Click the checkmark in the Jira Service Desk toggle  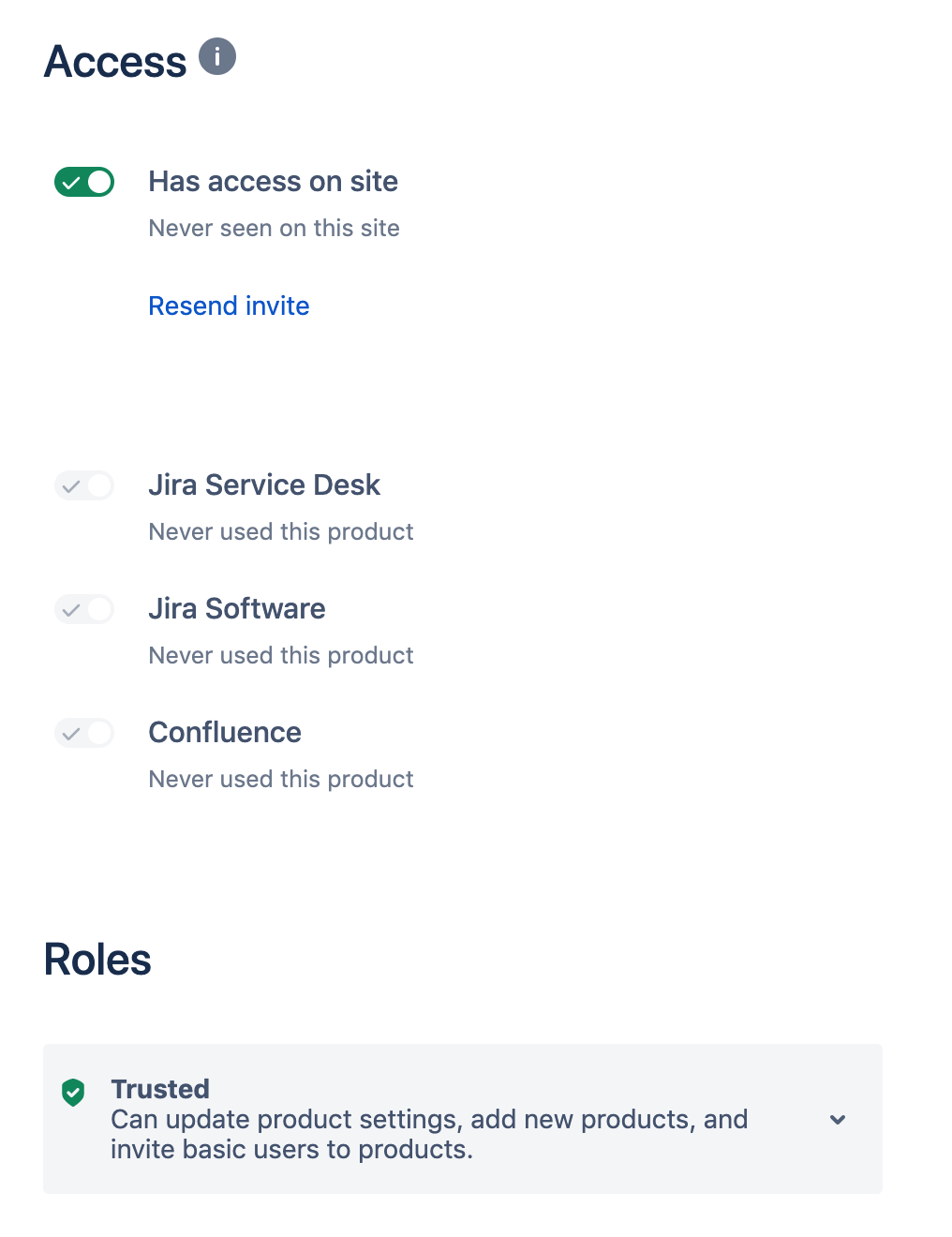[x=71, y=485]
